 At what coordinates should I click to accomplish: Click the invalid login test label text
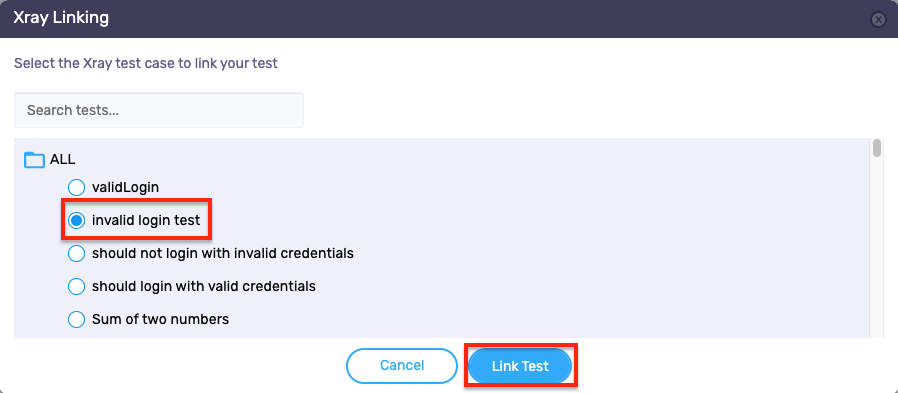click(x=146, y=220)
